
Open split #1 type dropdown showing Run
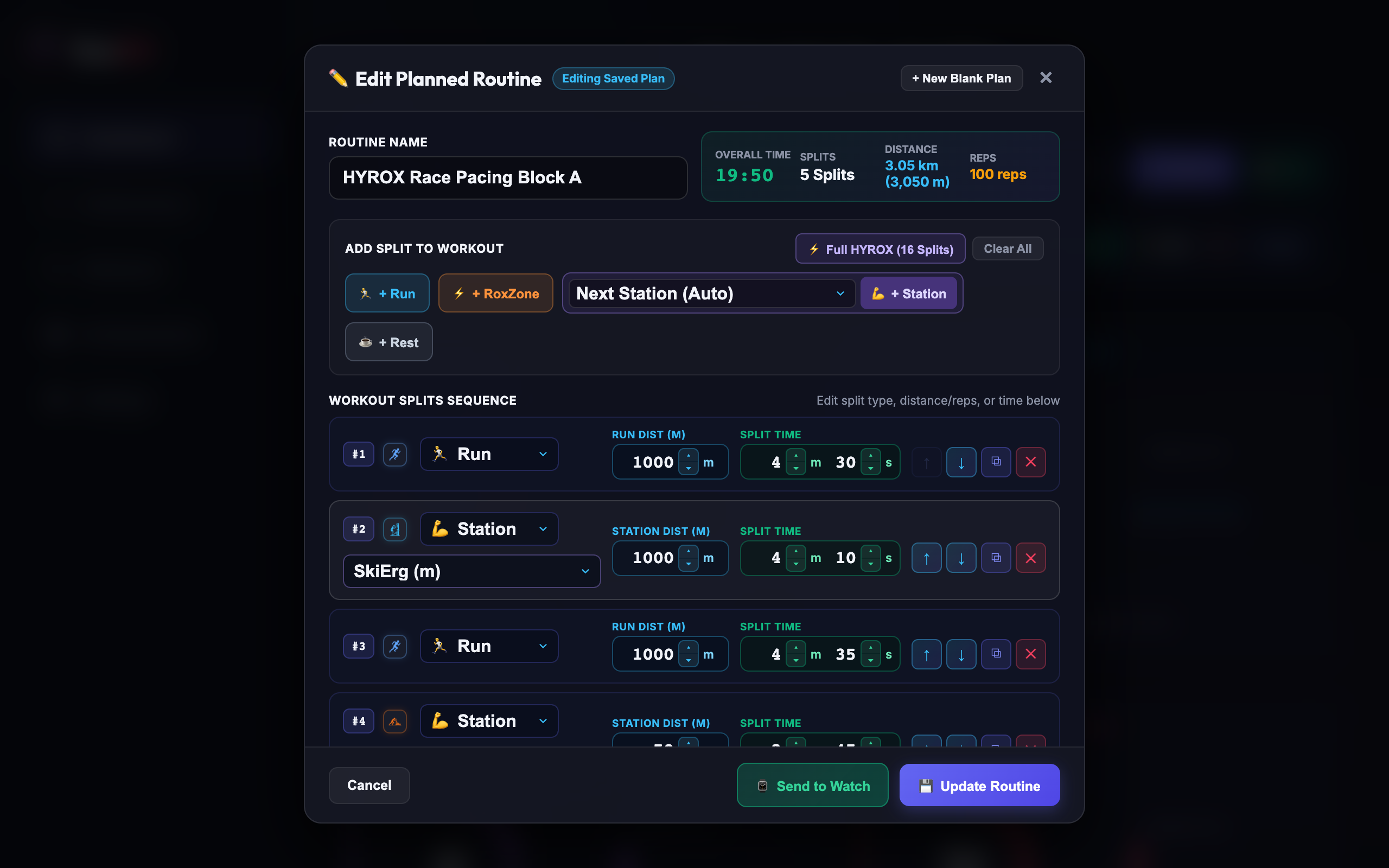pos(489,454)
